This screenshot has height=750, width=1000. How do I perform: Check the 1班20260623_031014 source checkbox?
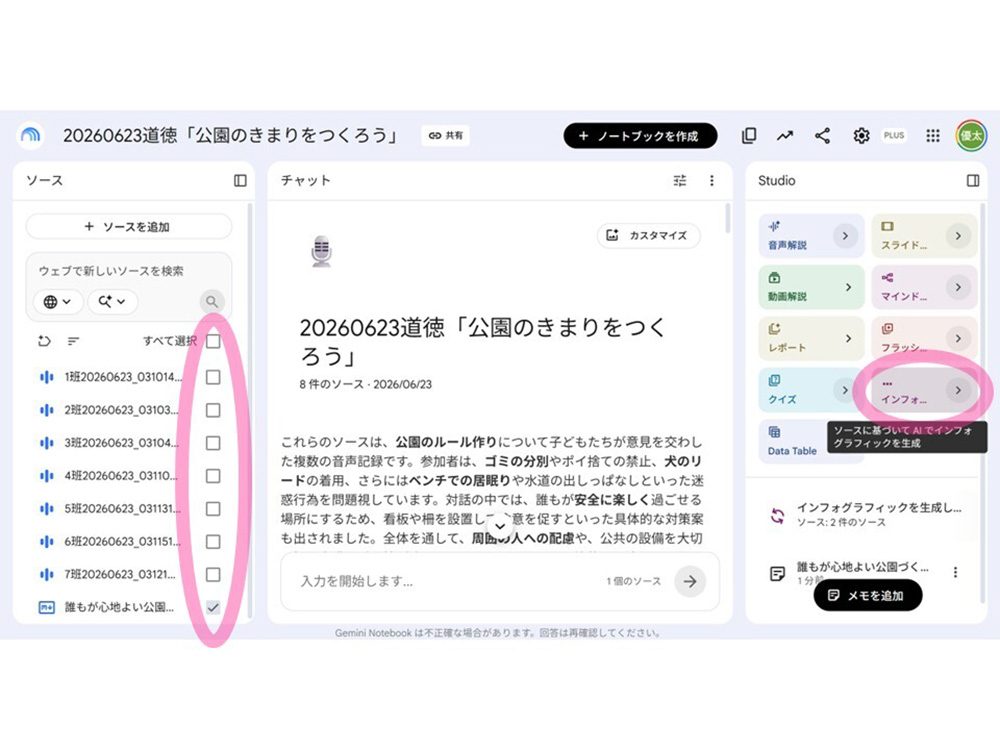click(x=213, y=377)
